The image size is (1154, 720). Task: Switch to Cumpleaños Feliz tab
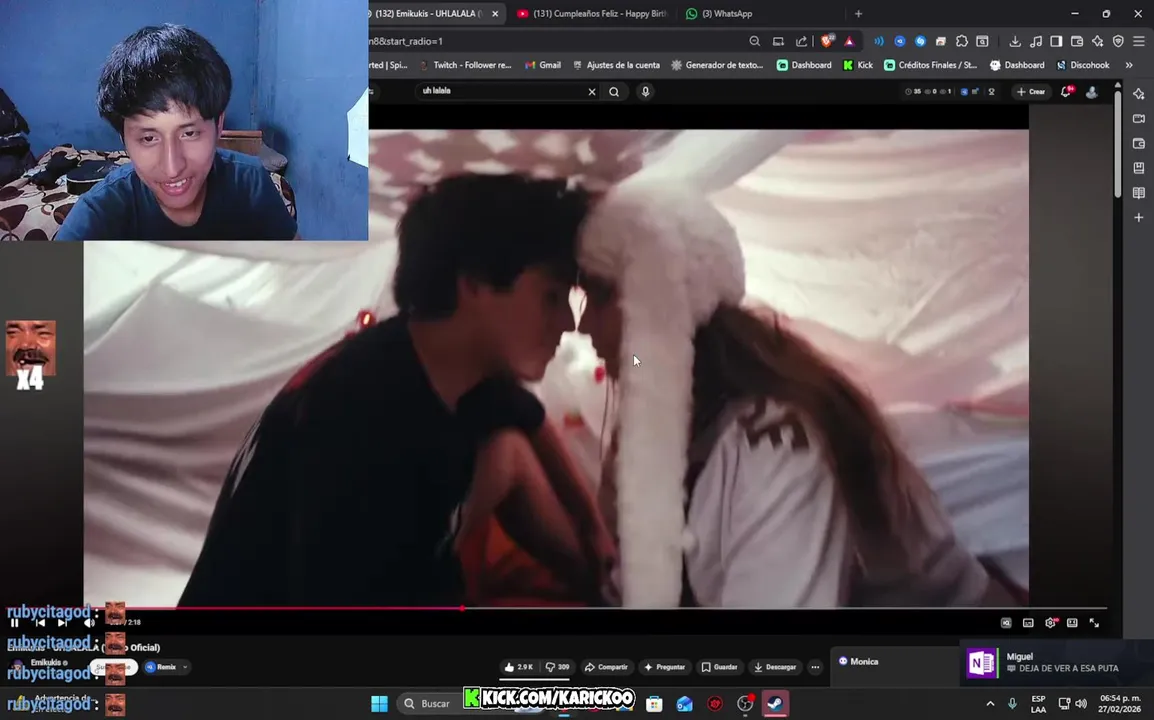pos(593,13)
